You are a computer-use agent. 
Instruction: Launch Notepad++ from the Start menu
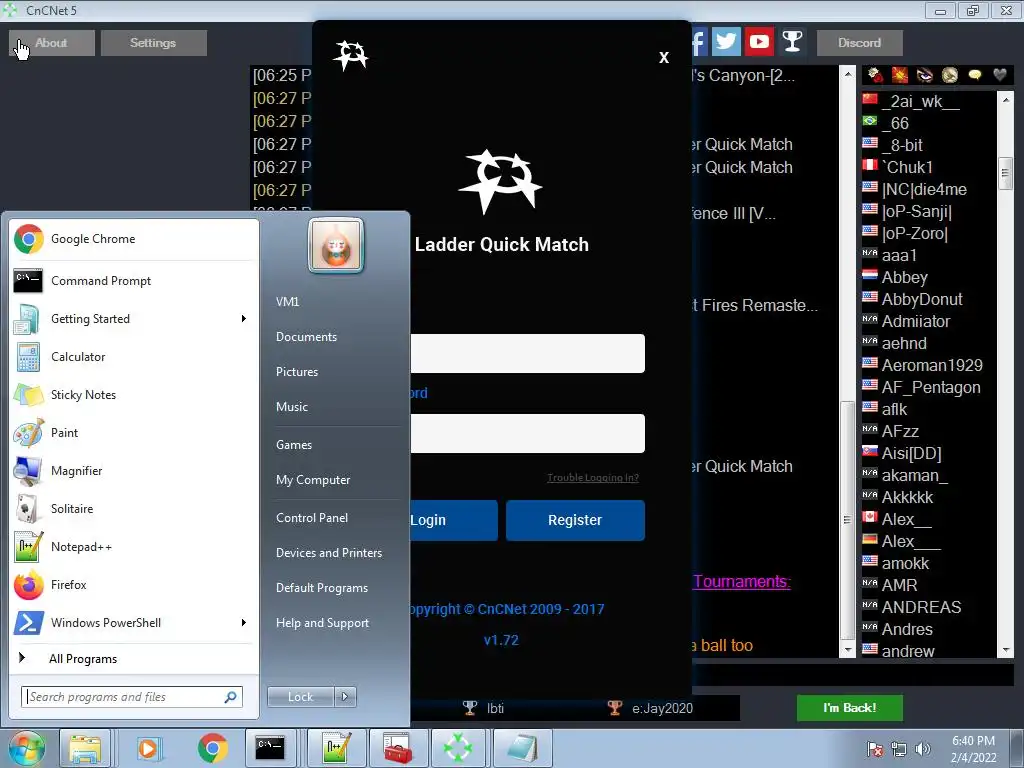click(134, 547)
